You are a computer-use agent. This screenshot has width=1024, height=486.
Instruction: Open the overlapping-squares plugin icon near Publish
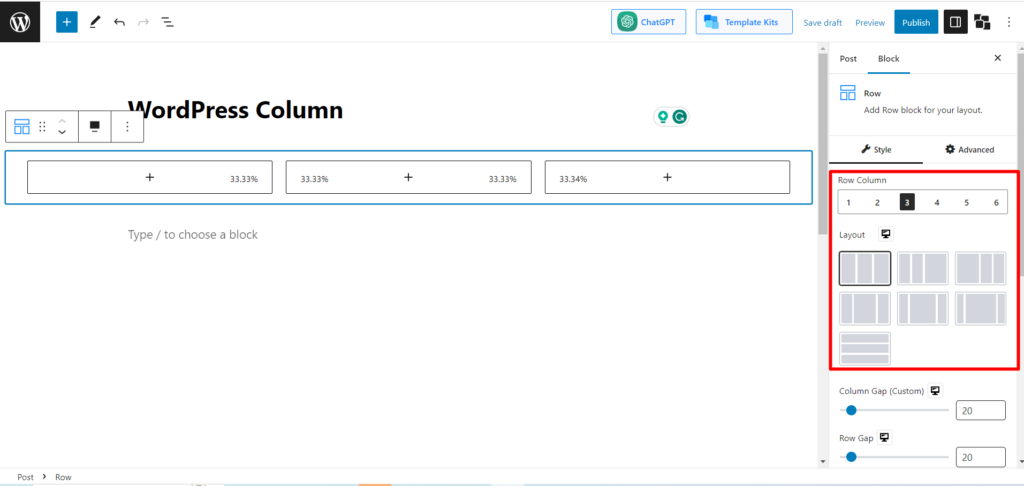pos(982,22)
